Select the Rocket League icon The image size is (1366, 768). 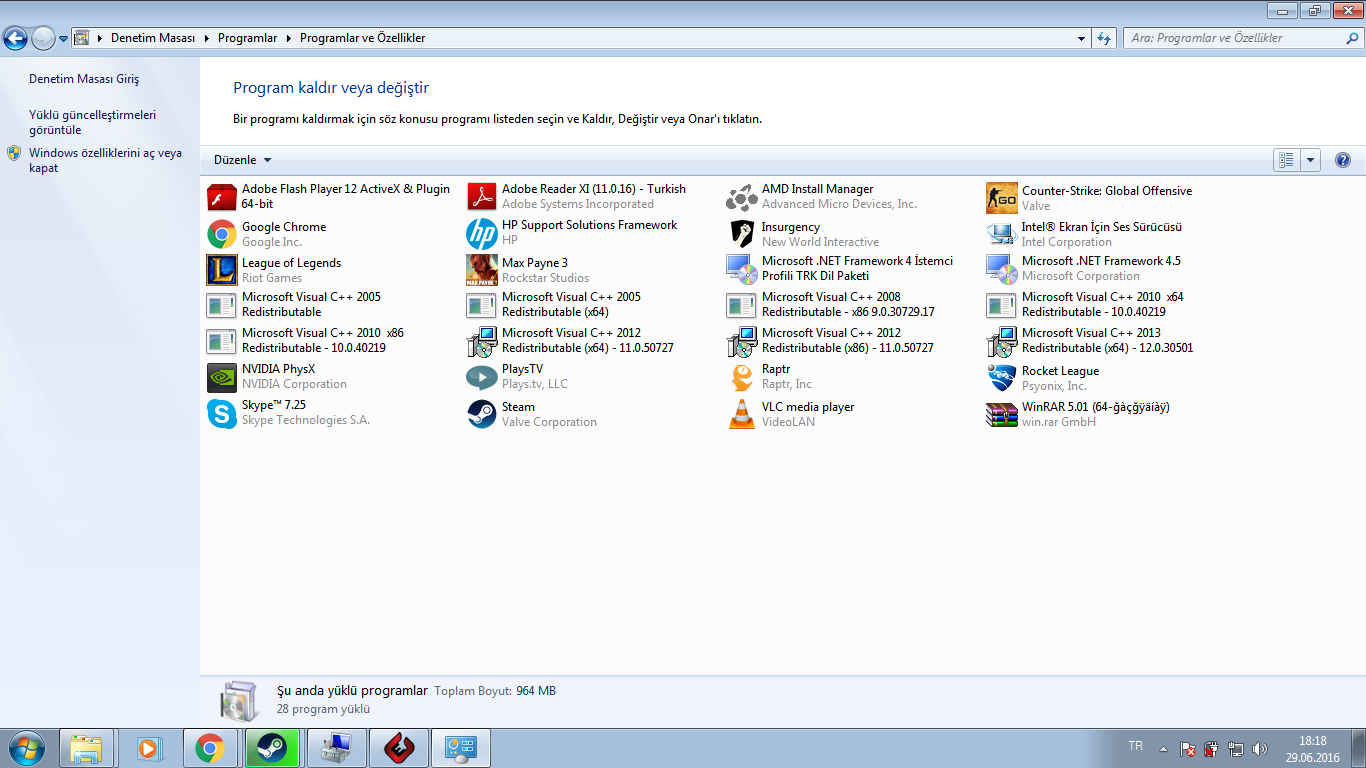(1002, 378)
